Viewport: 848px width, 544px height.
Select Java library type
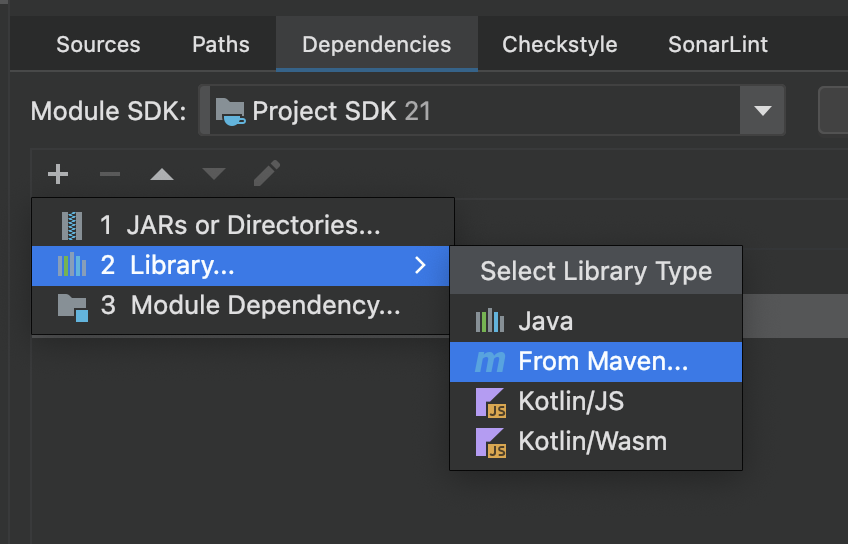[x=545, y=321]
